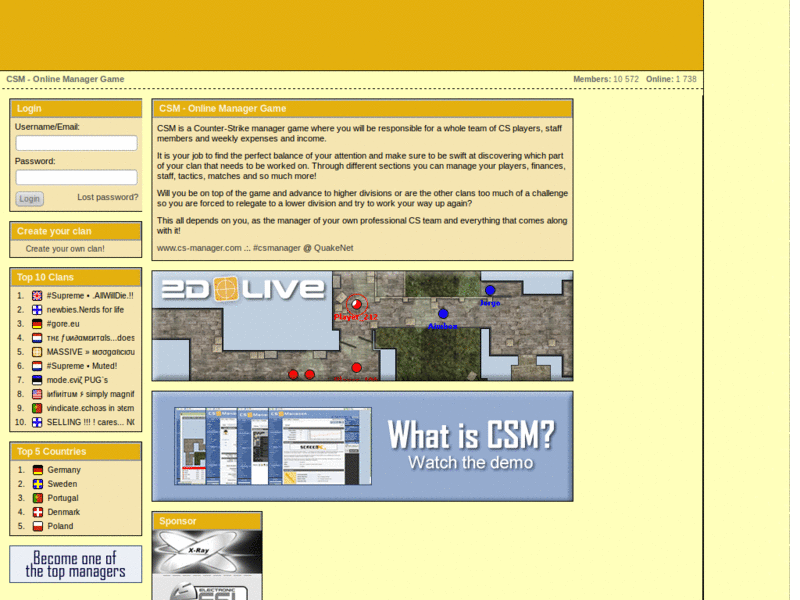Viewport: 800px width, 600px height.
Task: Click flag icon beside newbies.Nerds for life
Action: pyautogui.click(x=37, y=310)
